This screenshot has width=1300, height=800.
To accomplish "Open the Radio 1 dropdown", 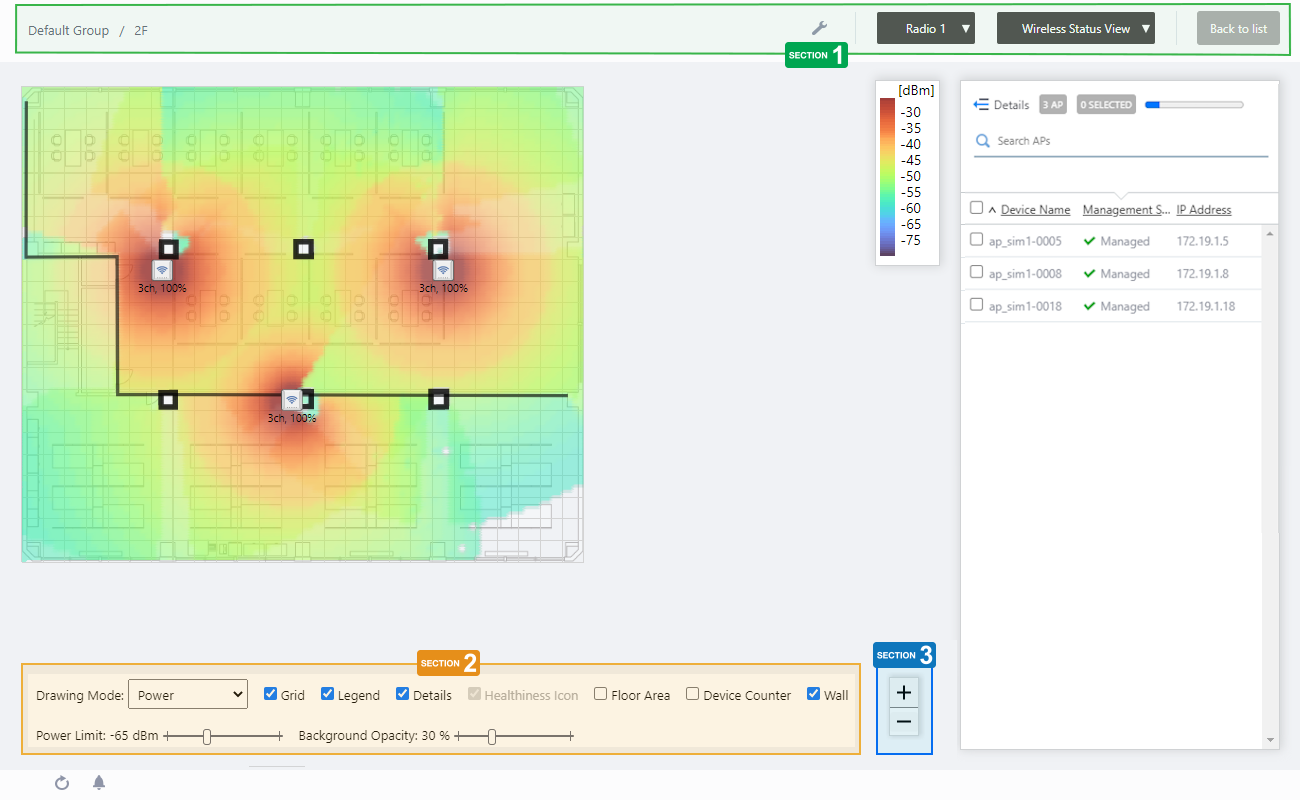I will coord(925,29).
